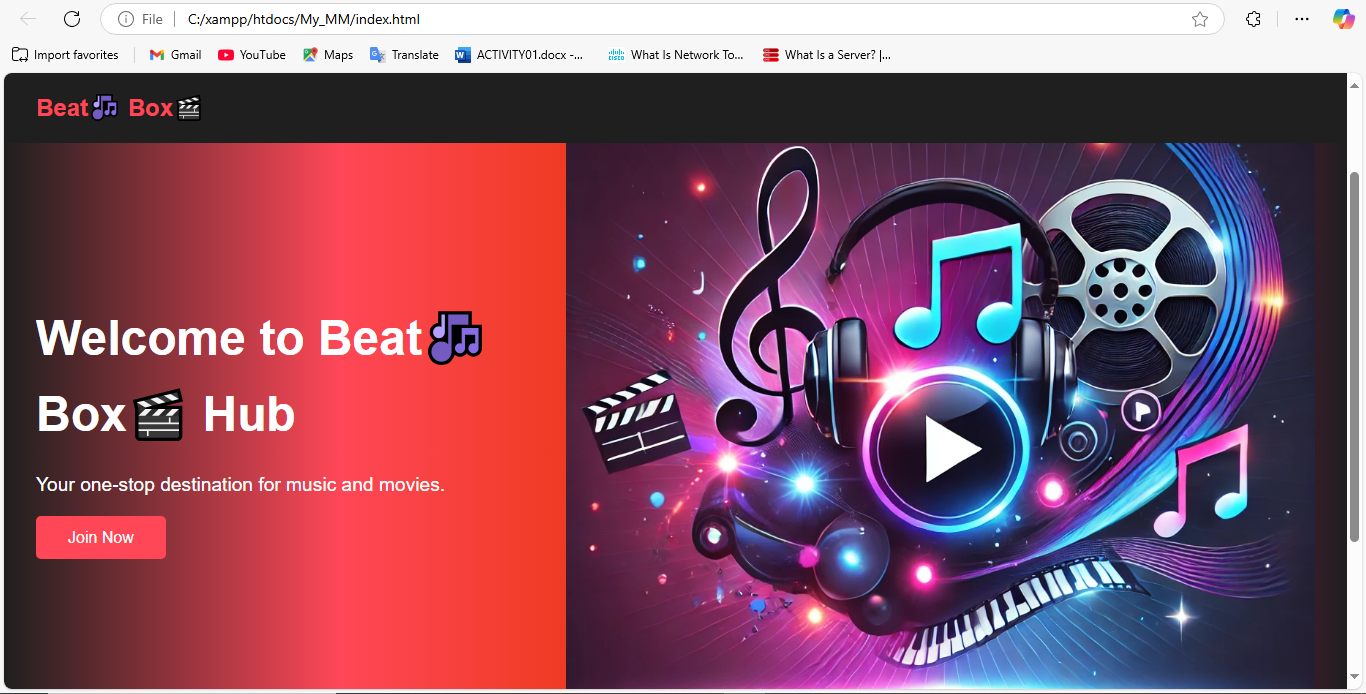Click the Welcome to Beat Box Hub heading
Screen dimensions: 1366x694
click(x=260, y=376)
